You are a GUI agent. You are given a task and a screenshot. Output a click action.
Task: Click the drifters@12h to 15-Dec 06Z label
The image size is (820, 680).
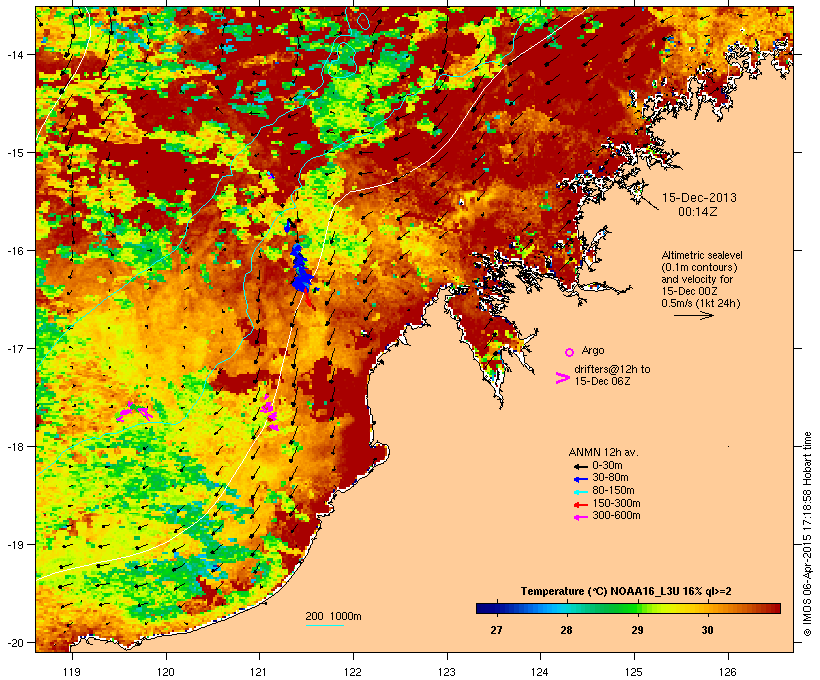click(x=612, y=375)
